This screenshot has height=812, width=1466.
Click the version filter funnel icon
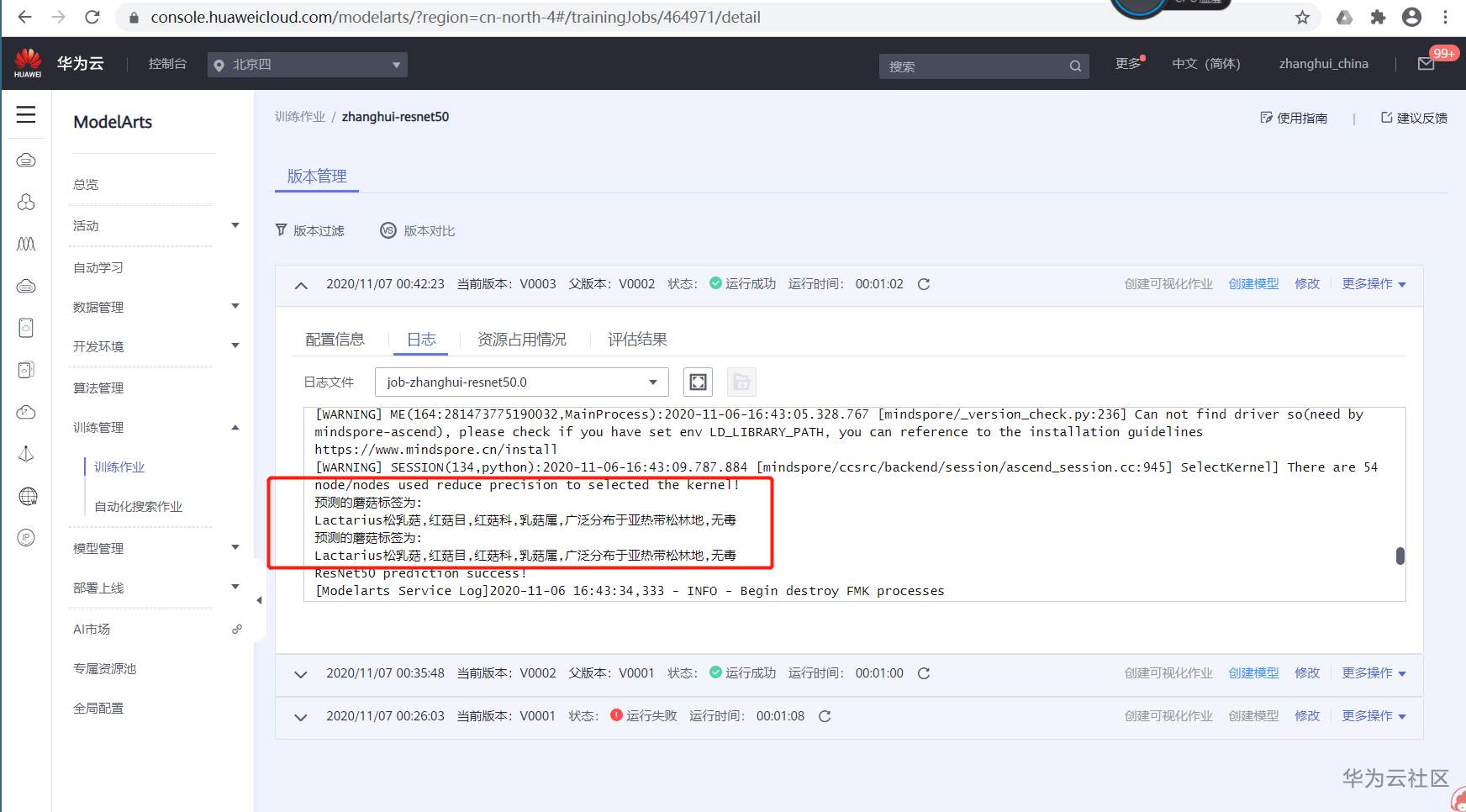tap(282, 230)
